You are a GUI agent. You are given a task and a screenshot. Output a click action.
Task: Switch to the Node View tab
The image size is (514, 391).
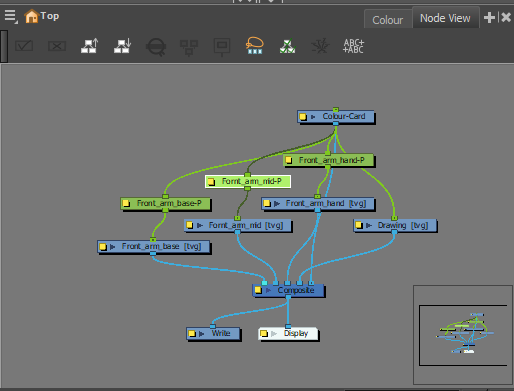point(445,18)
